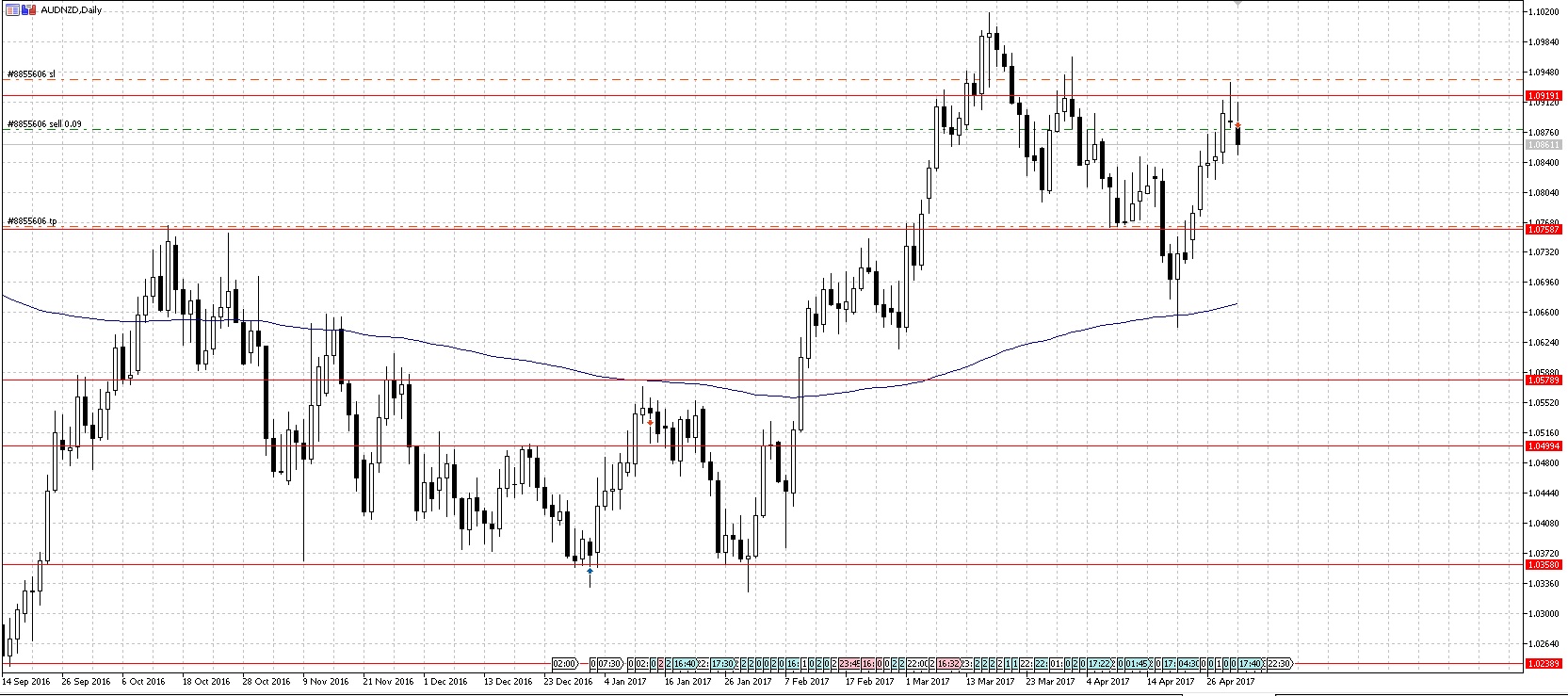Click the chart shift triangle marker at top

[x=1237, y=4]
